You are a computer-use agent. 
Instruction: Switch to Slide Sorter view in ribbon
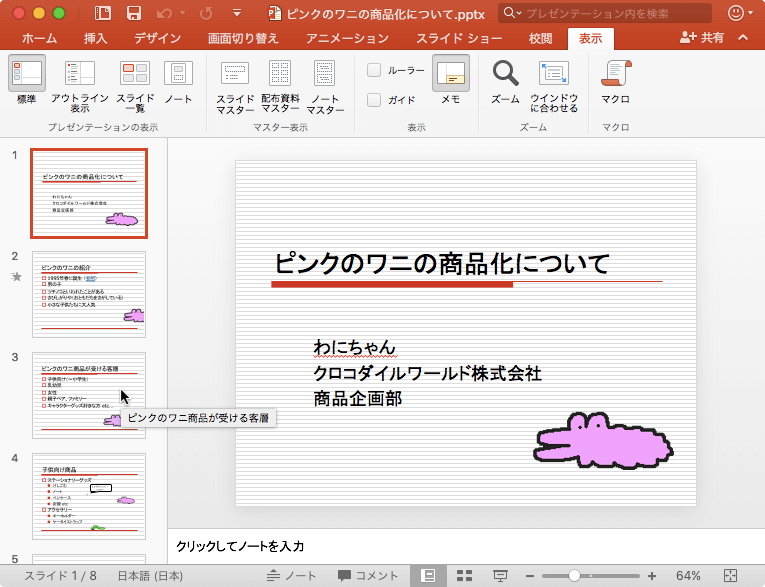135,74
